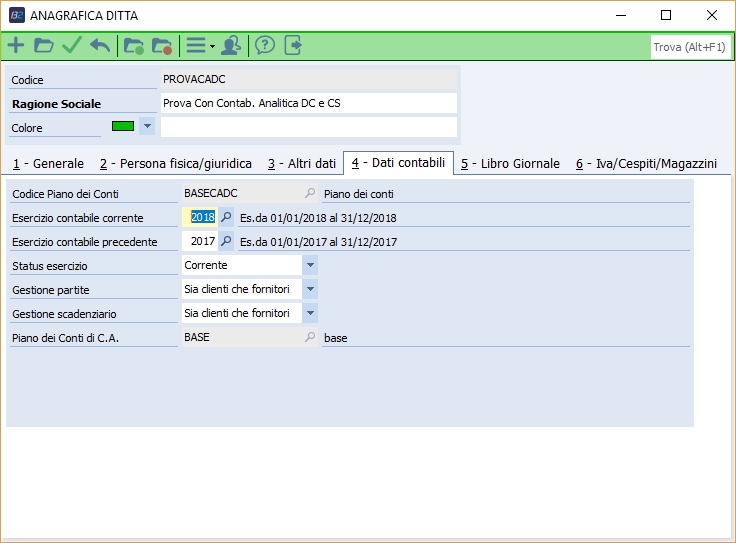Minimize the ANAGRAFICA DITTA window
This screenshot has height=543, width=736.
click(621, 15)
